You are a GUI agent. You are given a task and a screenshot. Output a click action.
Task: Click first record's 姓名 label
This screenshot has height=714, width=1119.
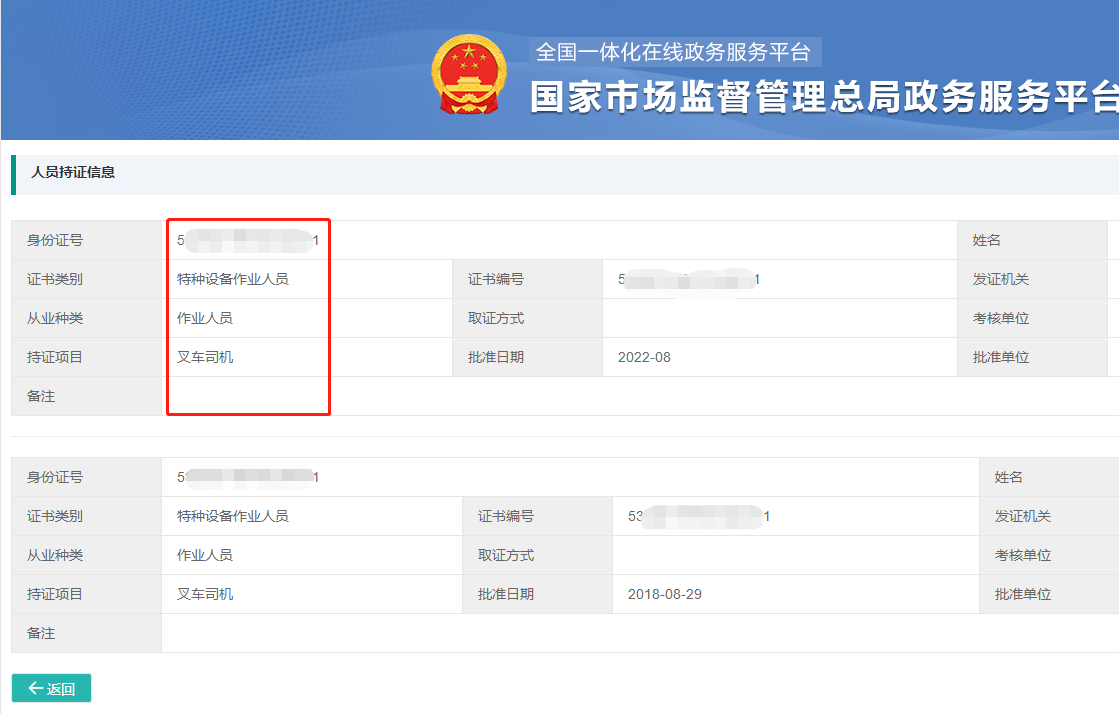click(986, 240)
